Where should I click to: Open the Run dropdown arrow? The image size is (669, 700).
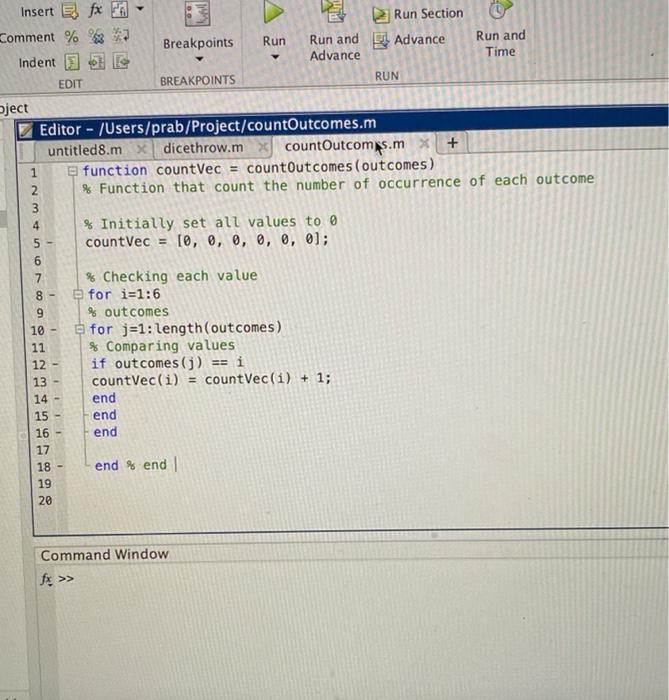click(x=275, y=57)
